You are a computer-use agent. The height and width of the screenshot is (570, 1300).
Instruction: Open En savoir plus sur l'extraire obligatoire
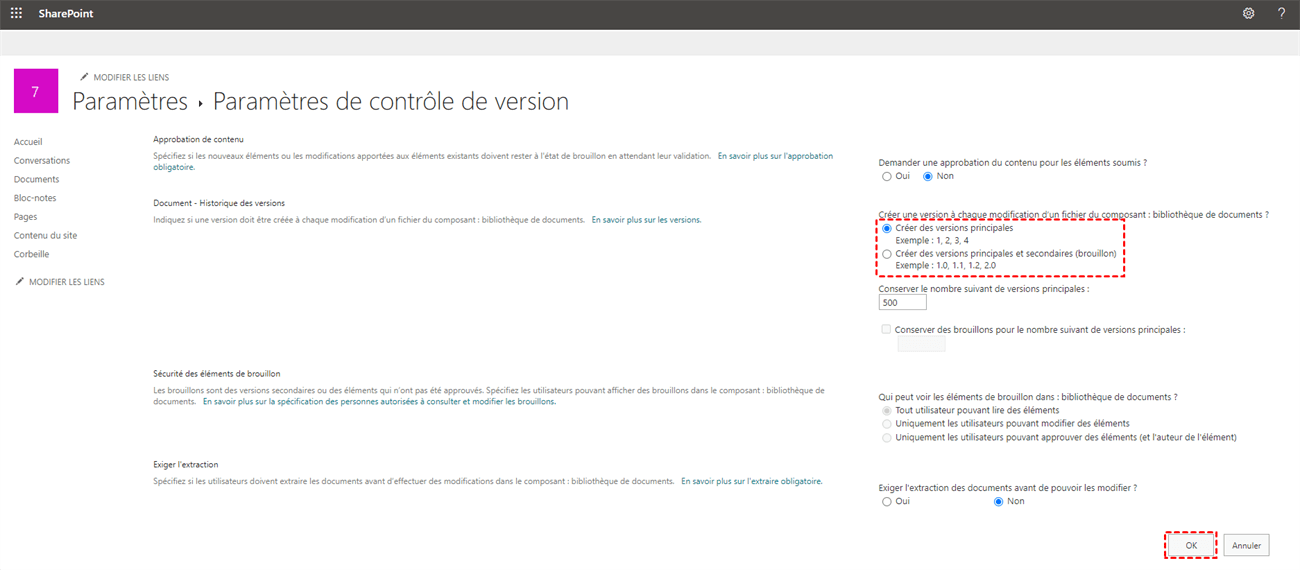(x=752, y=481)
